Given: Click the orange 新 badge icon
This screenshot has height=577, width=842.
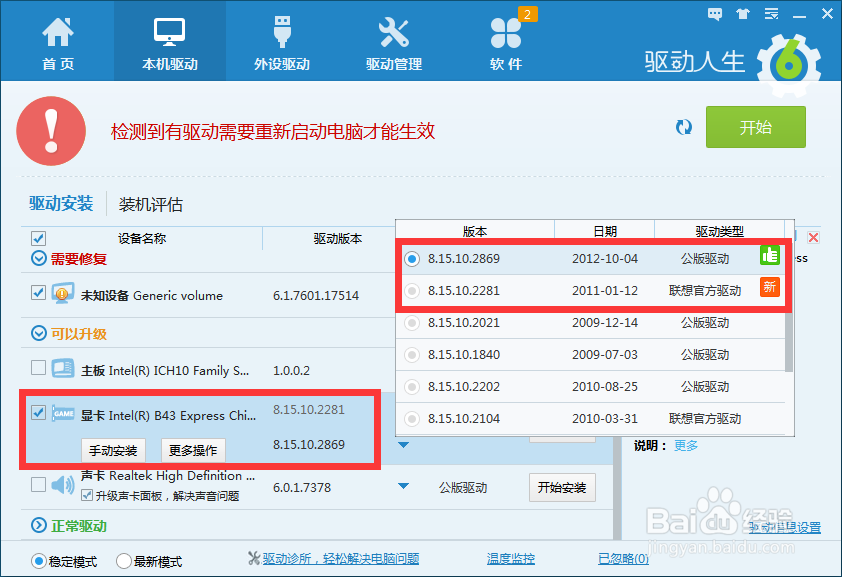Looking at the screenshot, I should pos(770,287).
